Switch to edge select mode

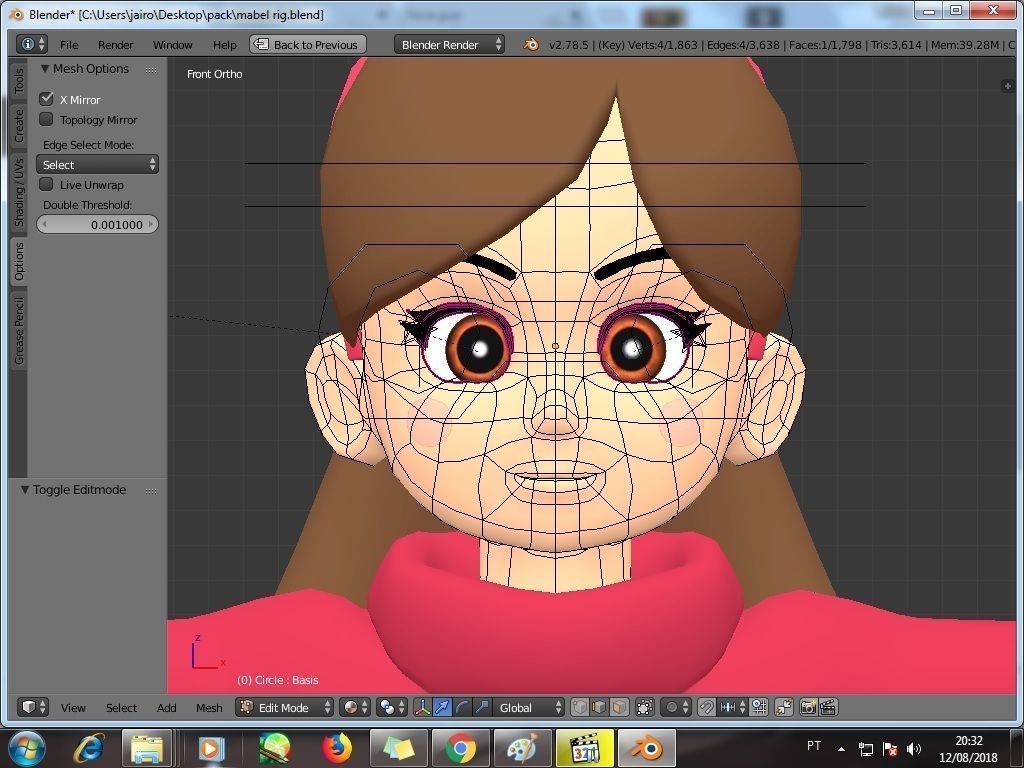600,707
